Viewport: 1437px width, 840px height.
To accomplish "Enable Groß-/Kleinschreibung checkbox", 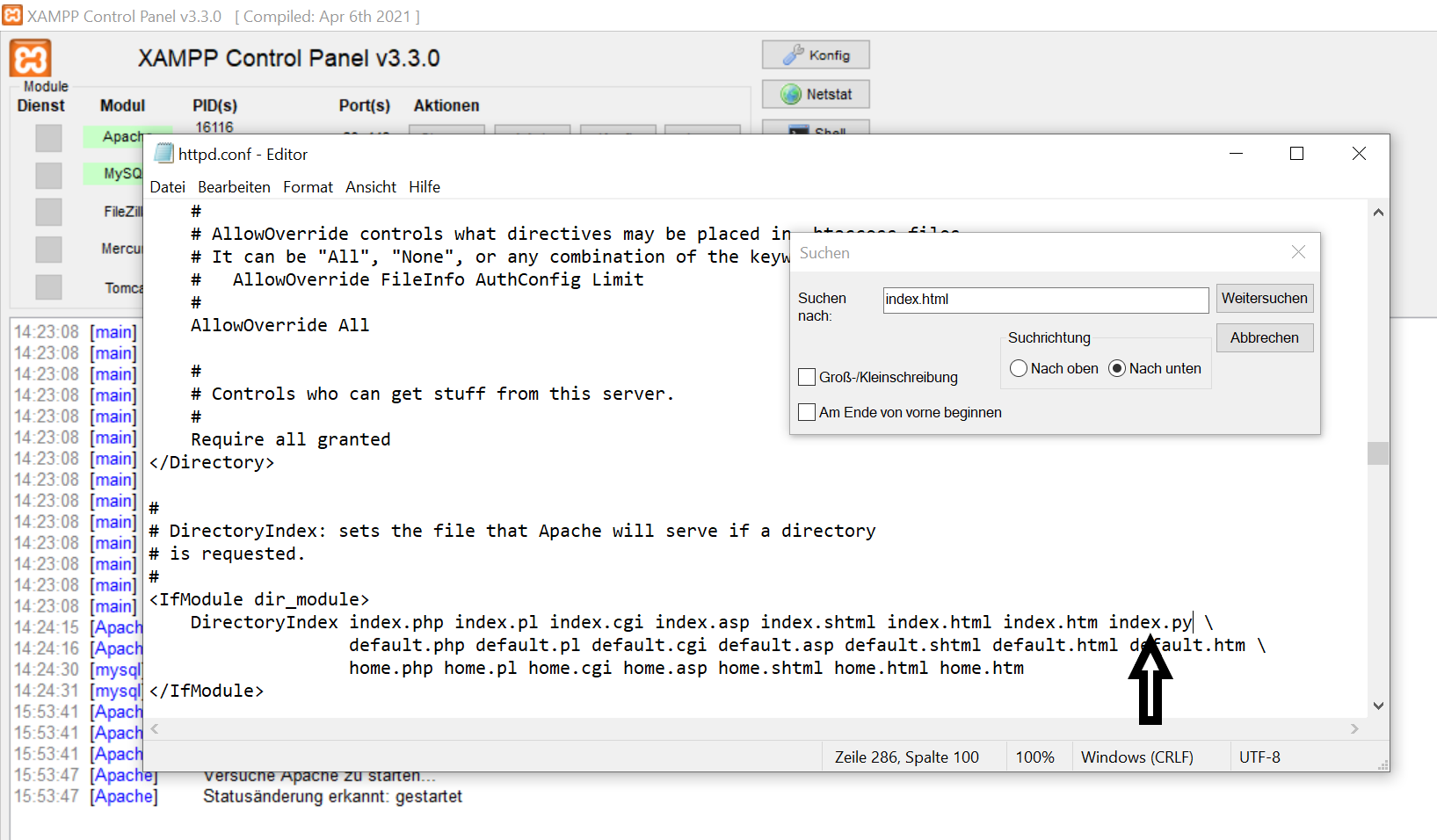I will (x=807, y=377).
